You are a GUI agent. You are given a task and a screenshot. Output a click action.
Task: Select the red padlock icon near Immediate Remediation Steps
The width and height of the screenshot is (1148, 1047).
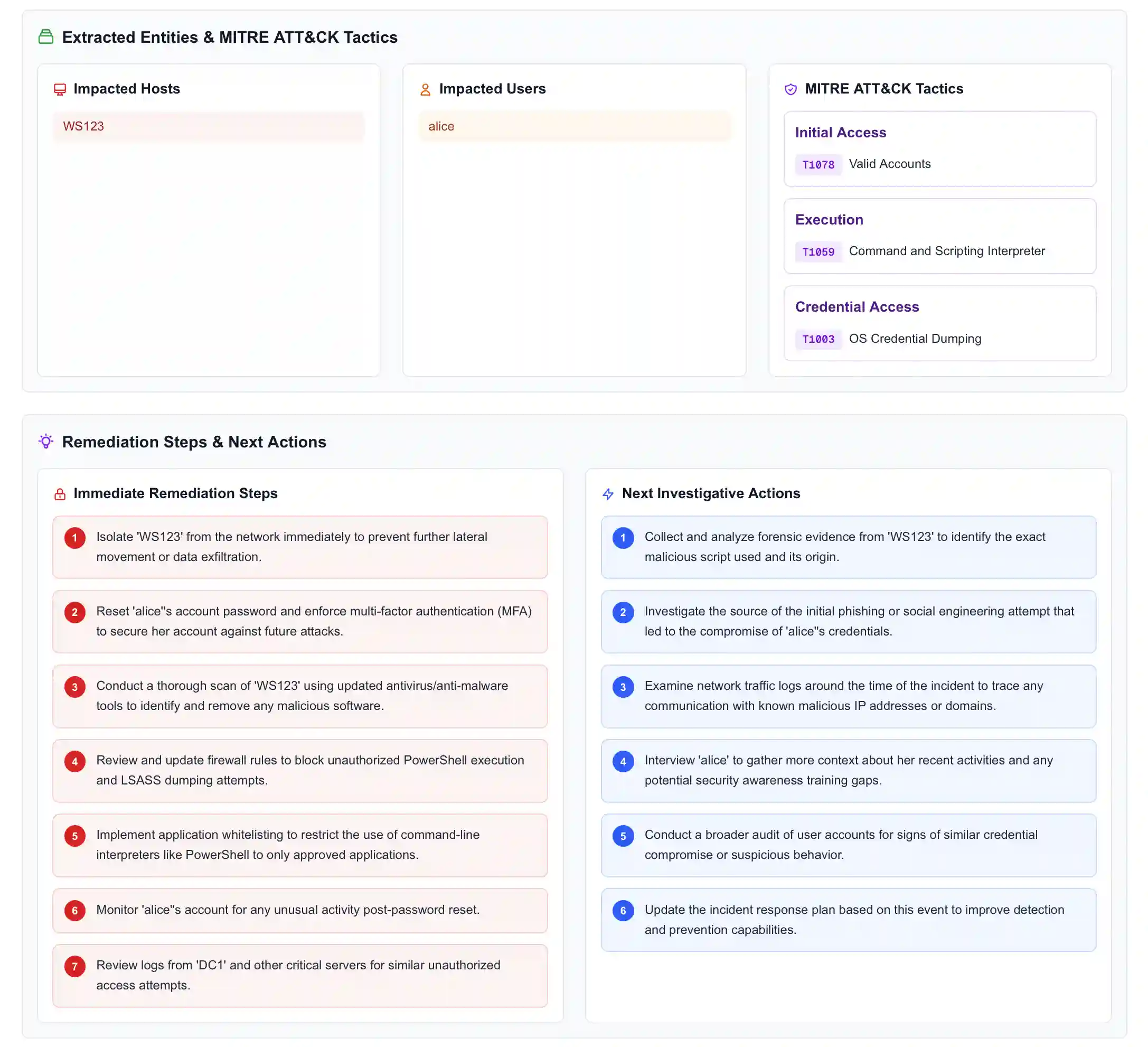[59, 493]
